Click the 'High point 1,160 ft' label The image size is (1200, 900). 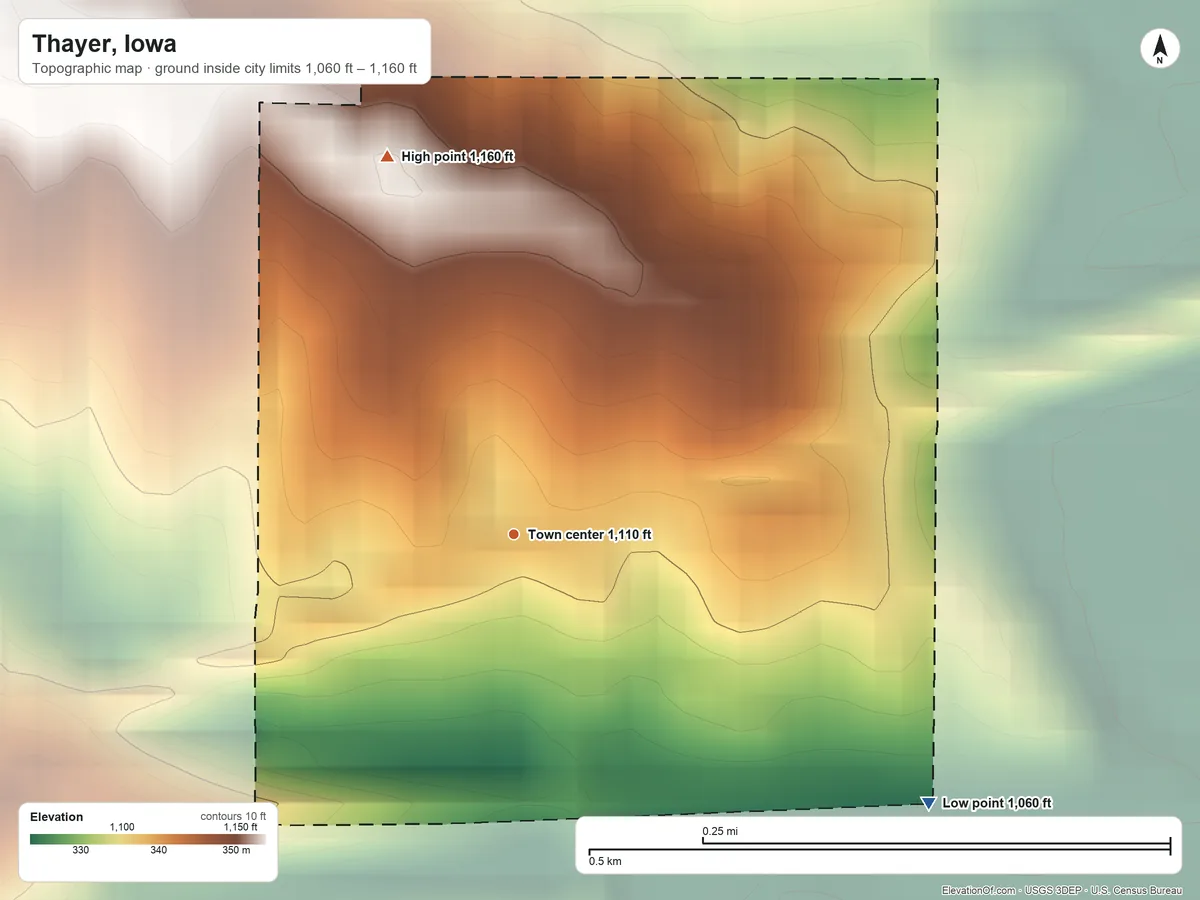[457, 156]
